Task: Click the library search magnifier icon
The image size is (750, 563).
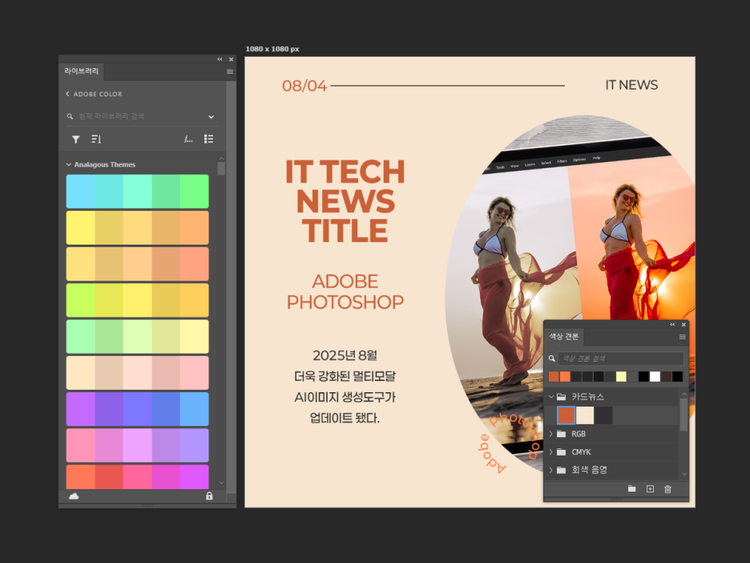Action: pyautogui.click(x=70, y=116)
